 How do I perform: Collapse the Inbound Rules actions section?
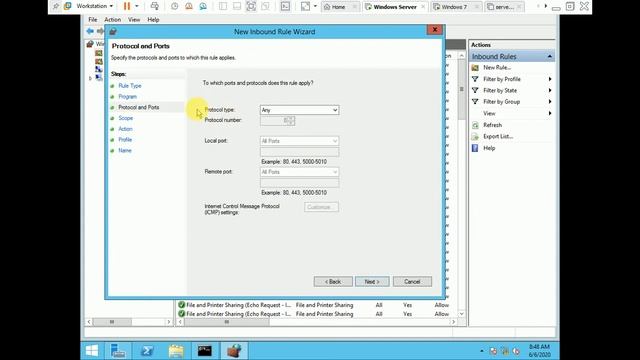[549, 56]
